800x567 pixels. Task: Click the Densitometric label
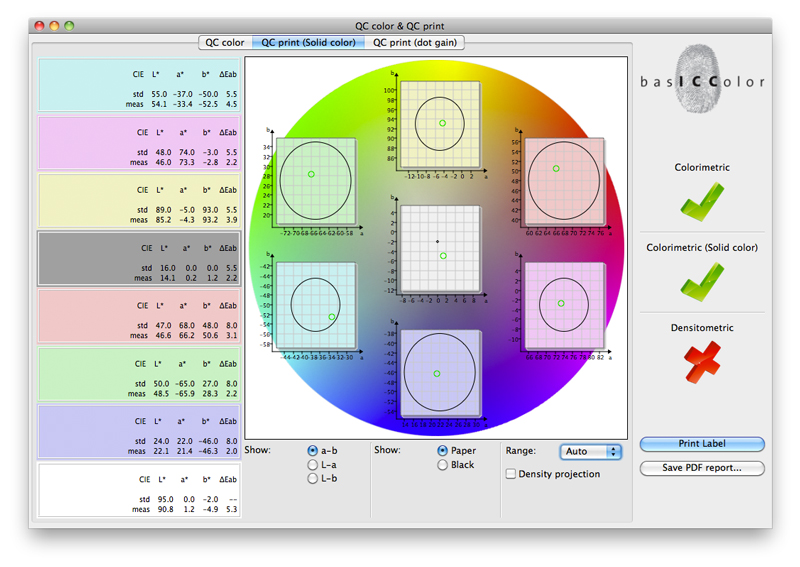(702, 328)
